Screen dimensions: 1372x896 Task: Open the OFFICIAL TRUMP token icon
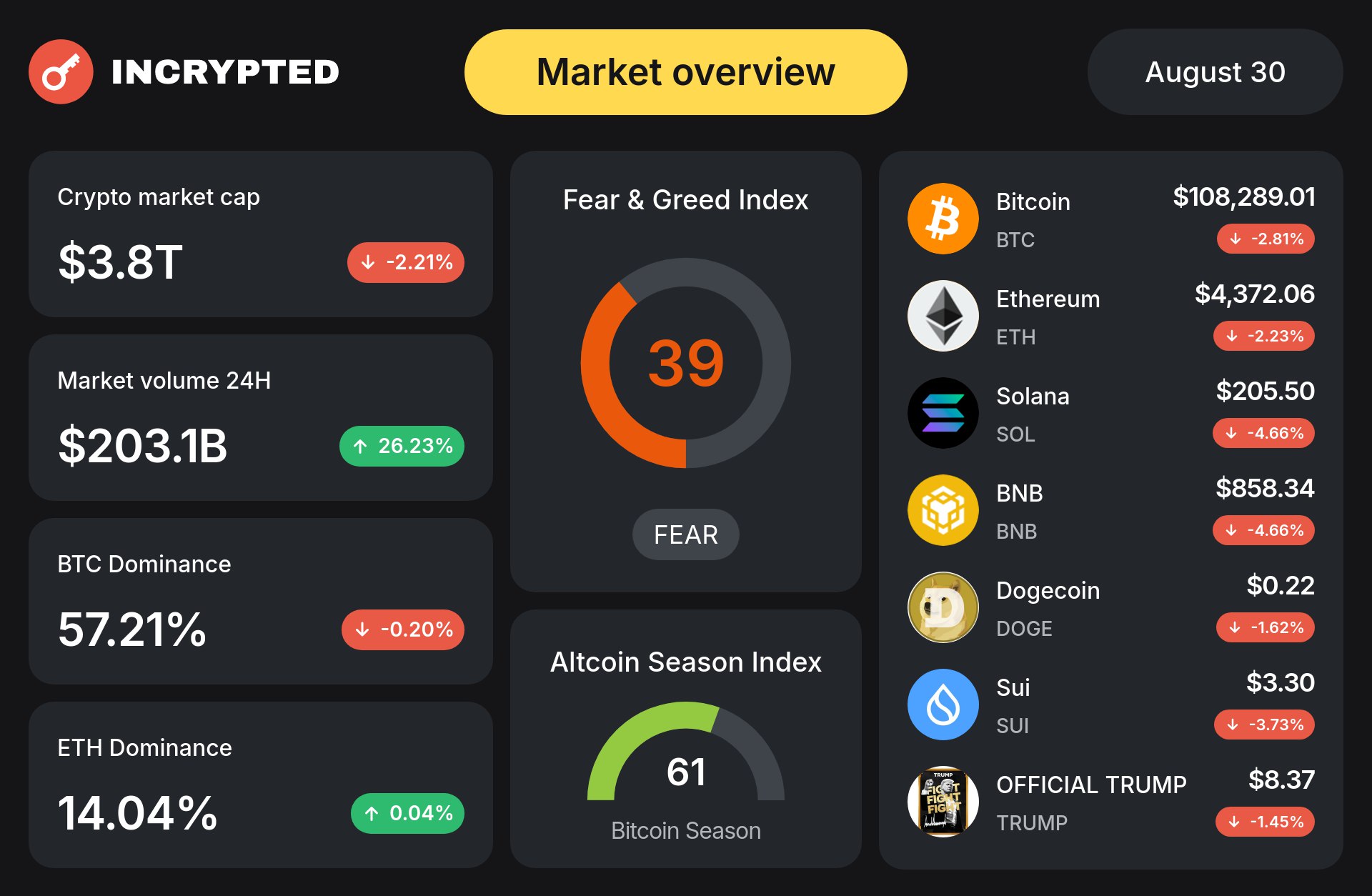coord(943,802)
